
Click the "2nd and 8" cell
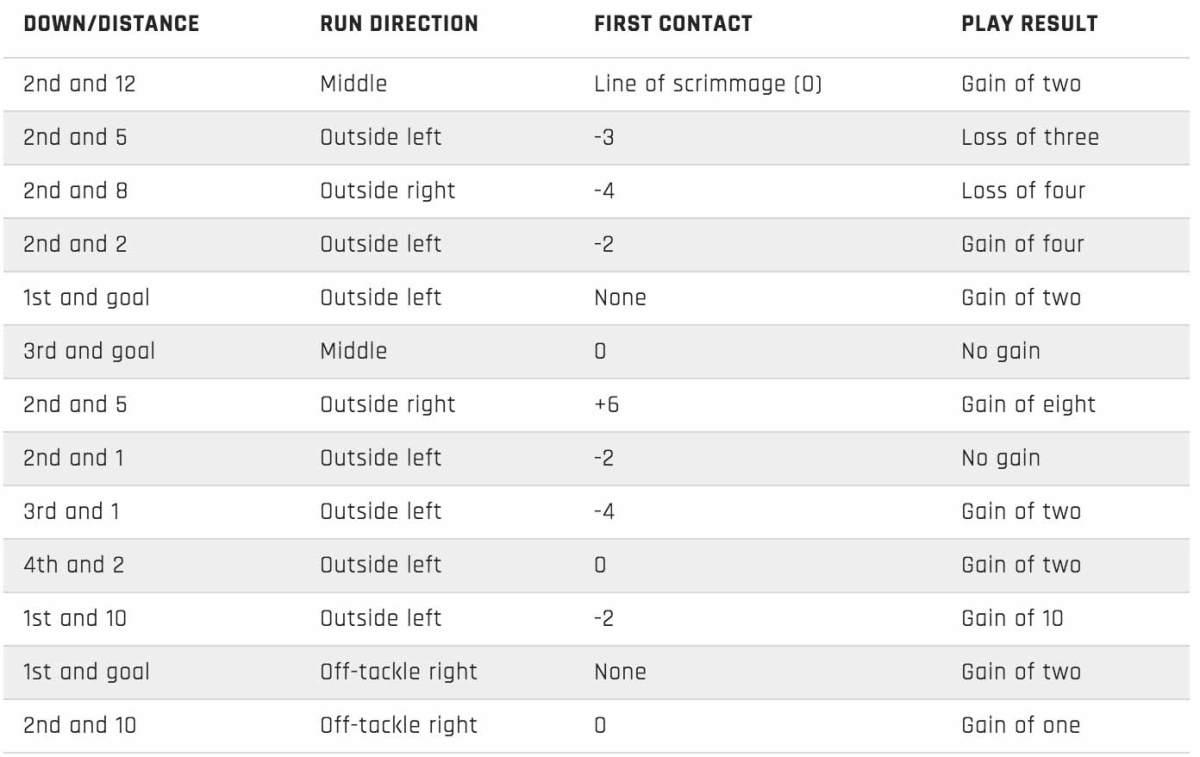75,190
